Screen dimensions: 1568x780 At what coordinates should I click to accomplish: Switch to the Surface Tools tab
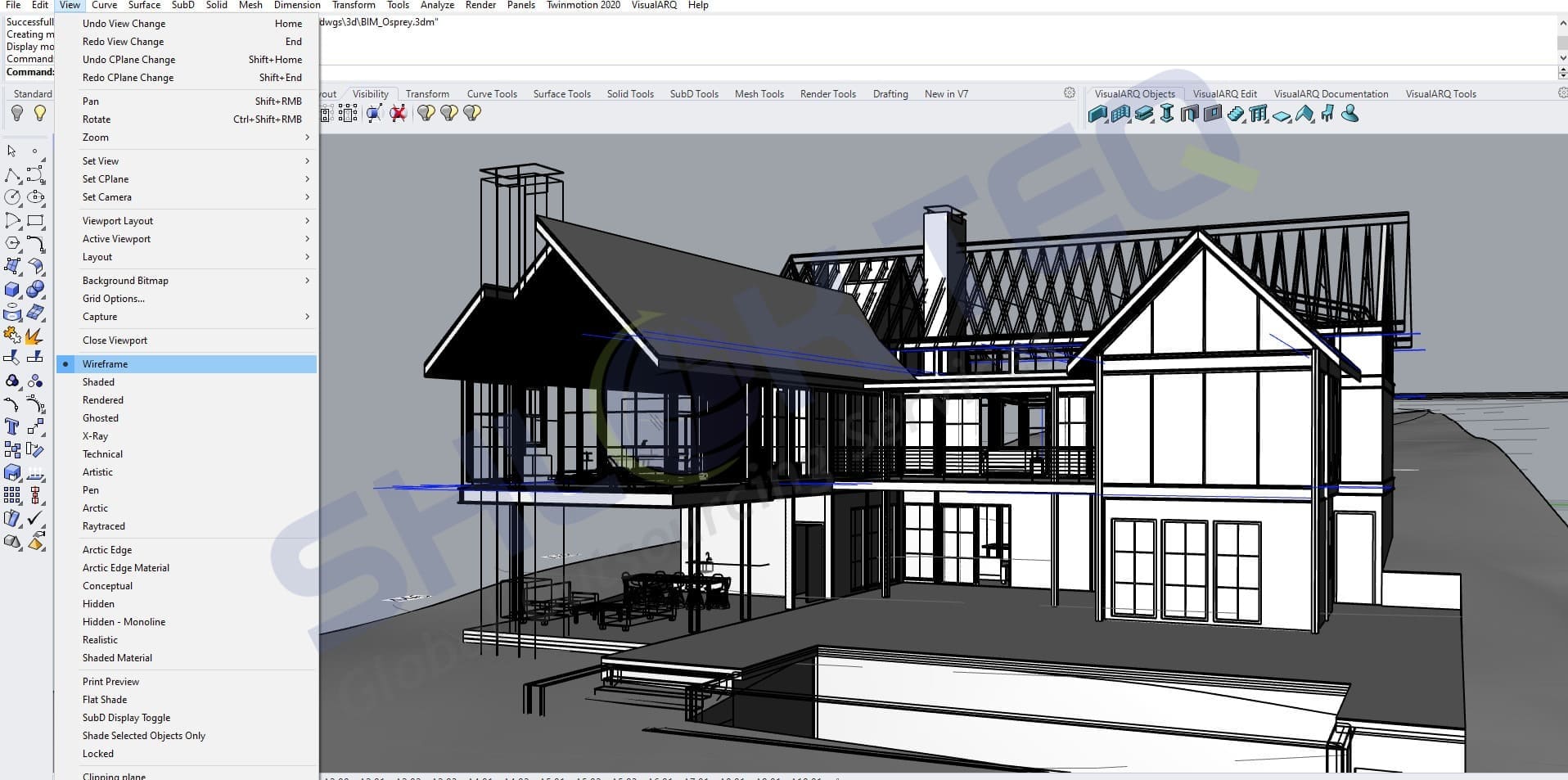(561, 94)
